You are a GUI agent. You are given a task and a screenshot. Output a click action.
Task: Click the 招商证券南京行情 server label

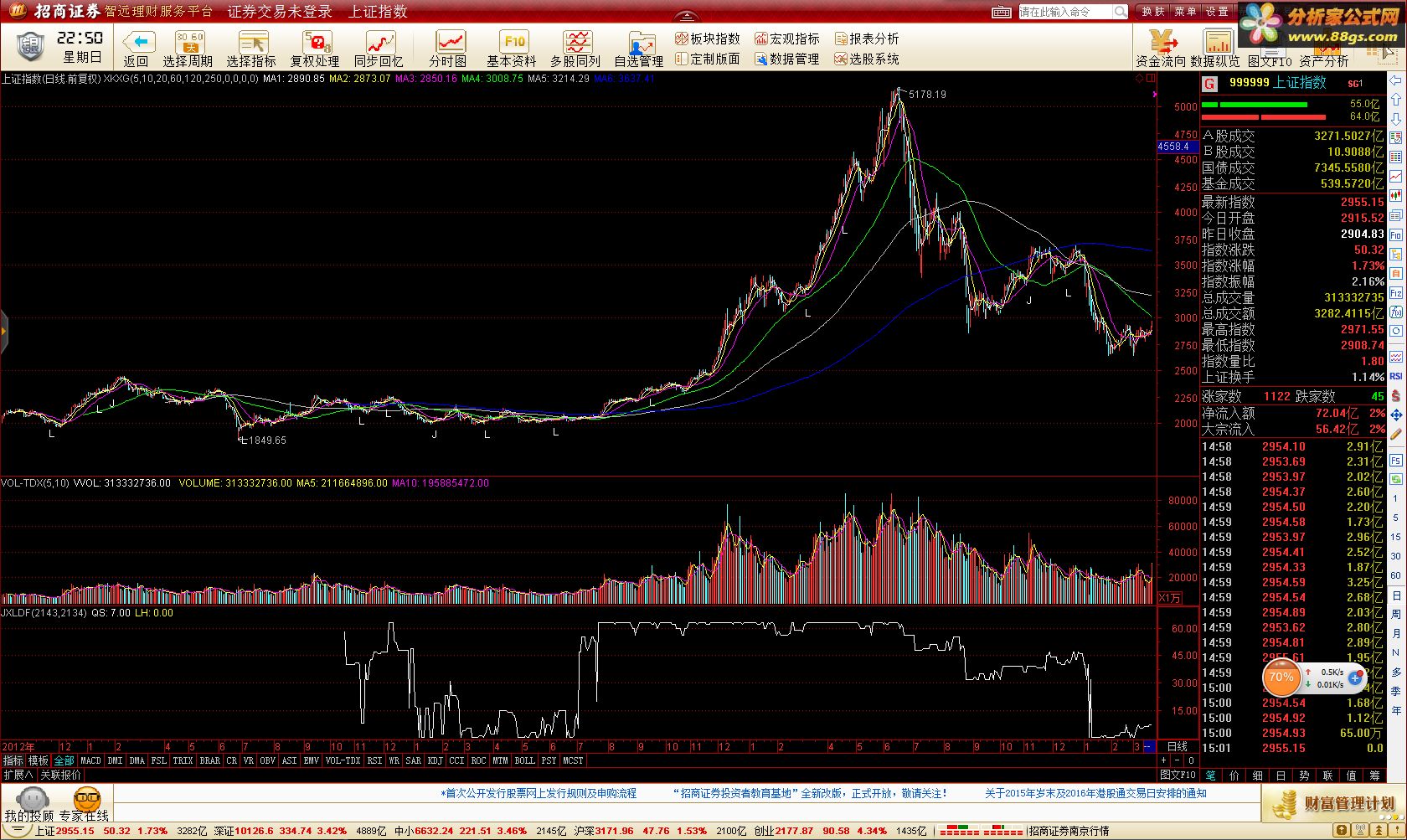1069,831
